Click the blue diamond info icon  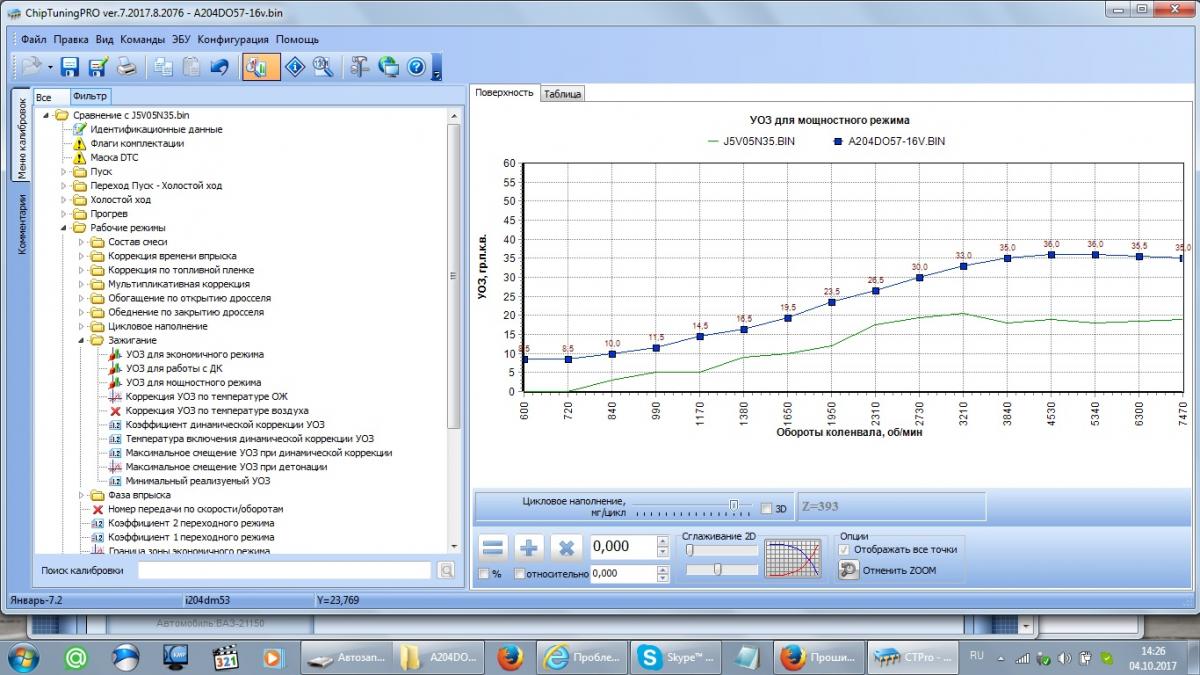[295, 68]
